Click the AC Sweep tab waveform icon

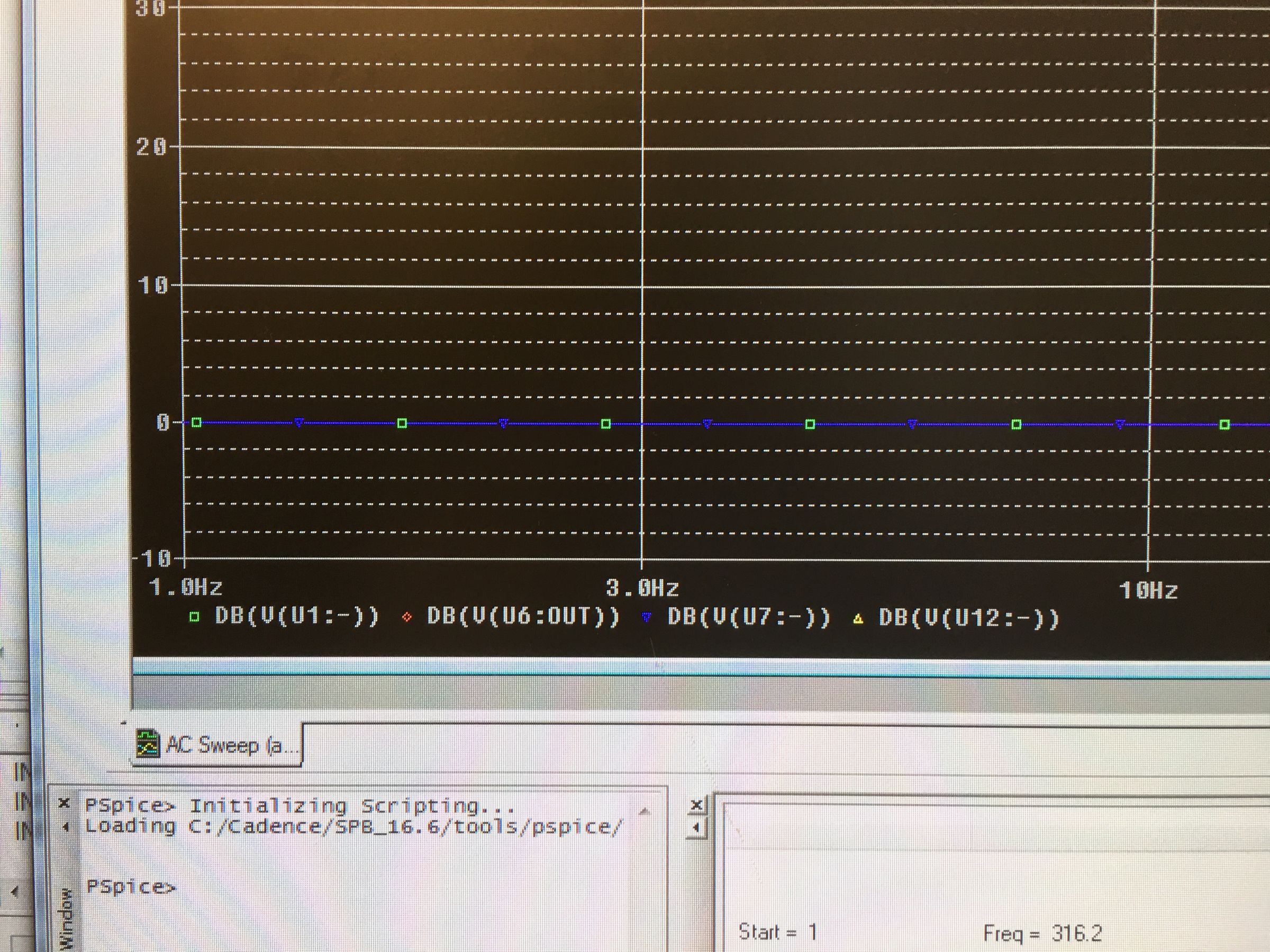pyautogui.click(x=148, y=744)
